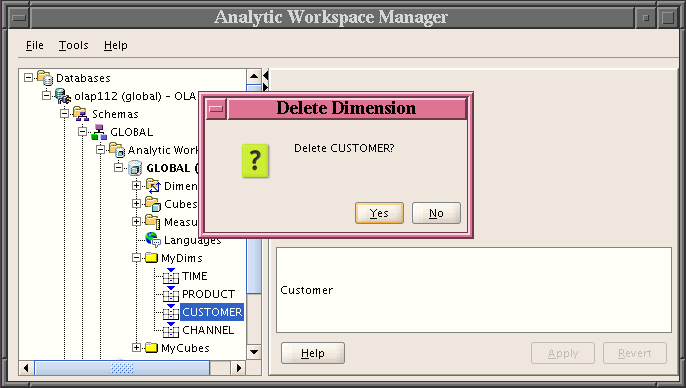Screen dimensions: 686x388
Task: Open the Tools menu
Action: 74,45
